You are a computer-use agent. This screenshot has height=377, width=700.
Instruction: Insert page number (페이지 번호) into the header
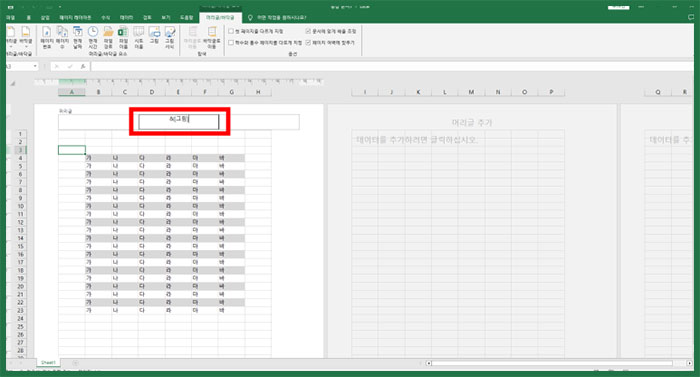47,37
